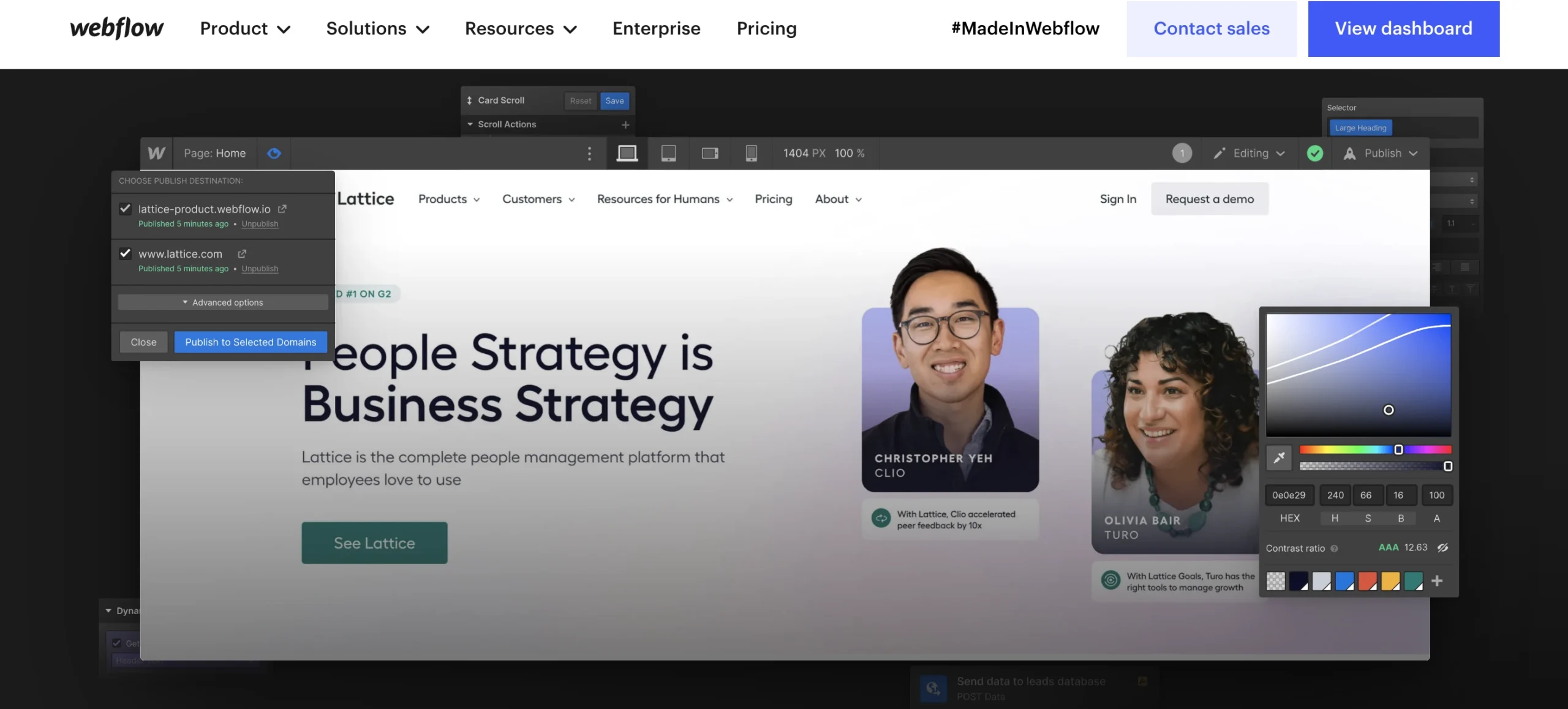Expand the Solutions dropdown in top nav
Image resolution: width=1568 pixels, height=709 pixels.
pos(377,28)
